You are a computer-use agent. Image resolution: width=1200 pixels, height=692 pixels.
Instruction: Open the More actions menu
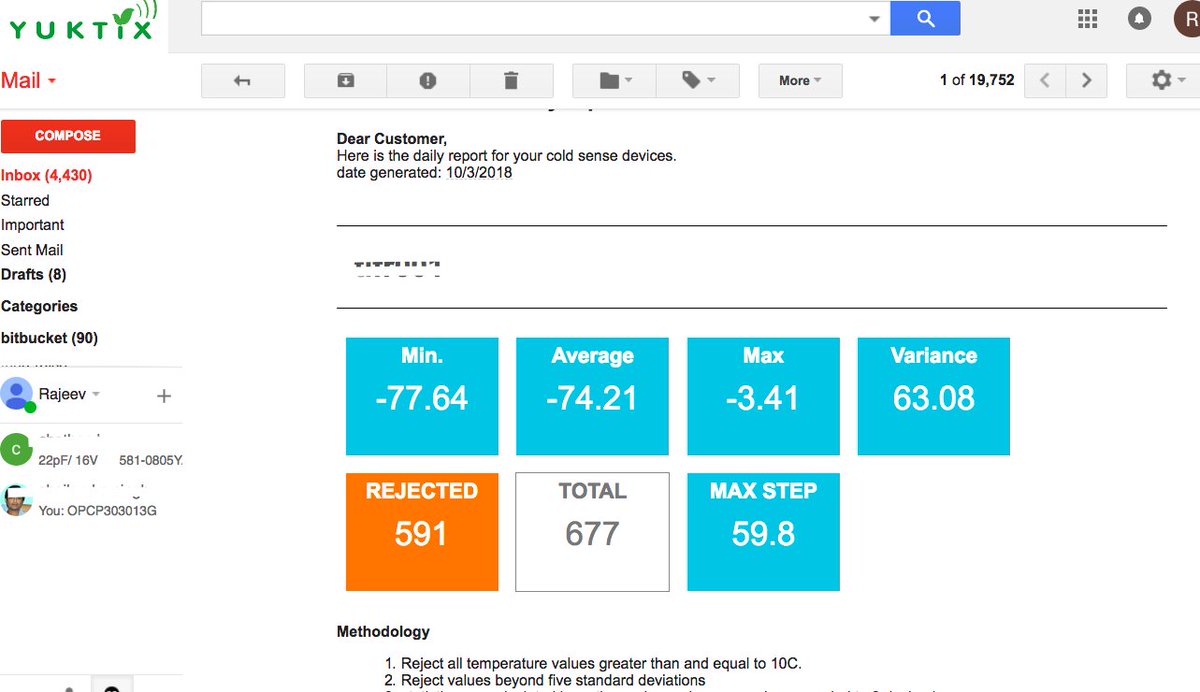(800, 81)
